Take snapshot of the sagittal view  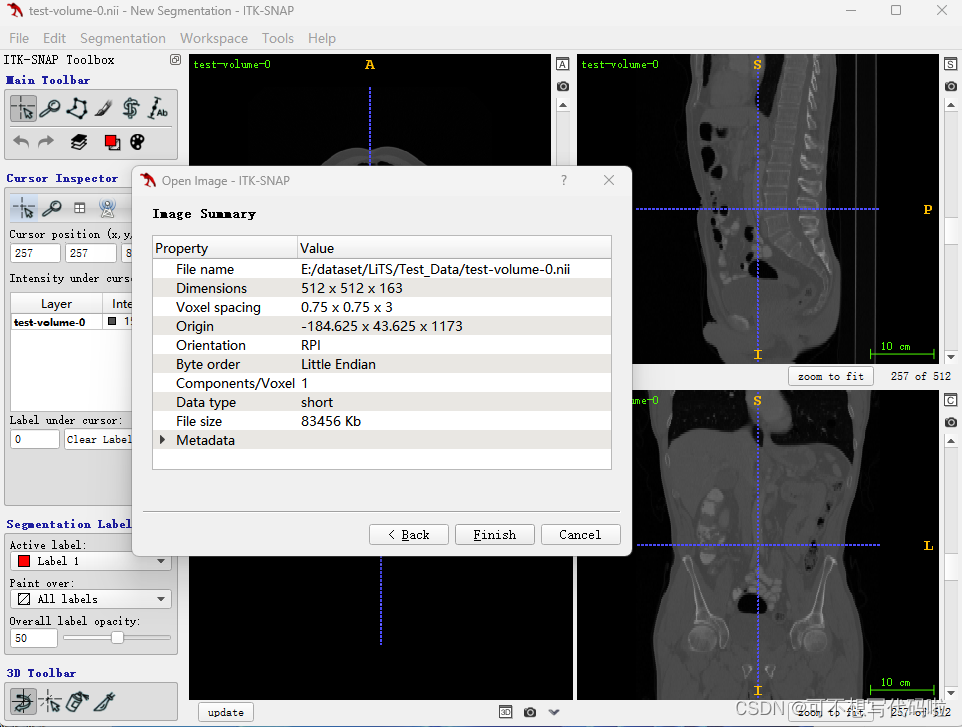point(950,87)
